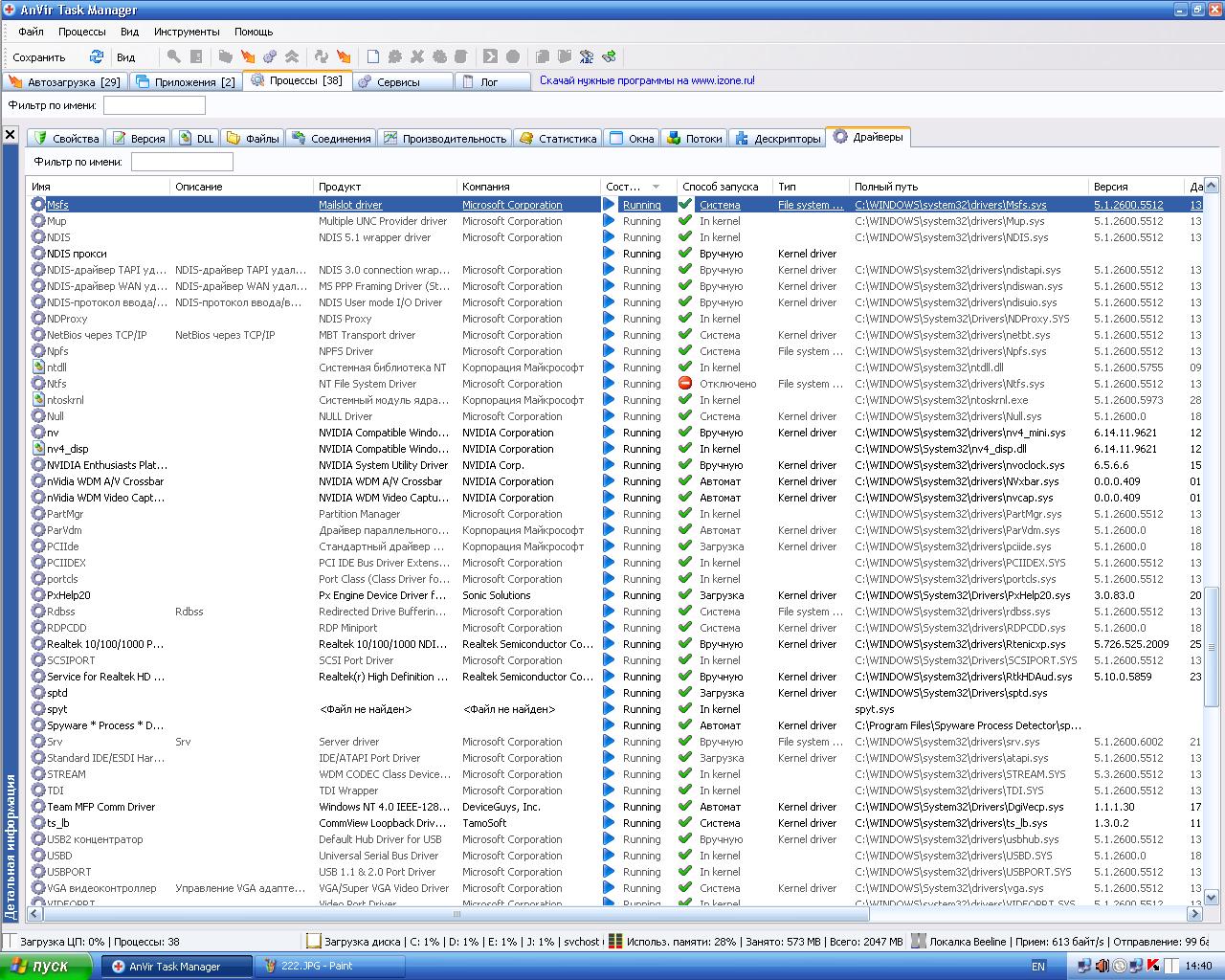Sort by the Компания column header
Viewport: 1225px width, 980px height.
(x=529, y=187)
